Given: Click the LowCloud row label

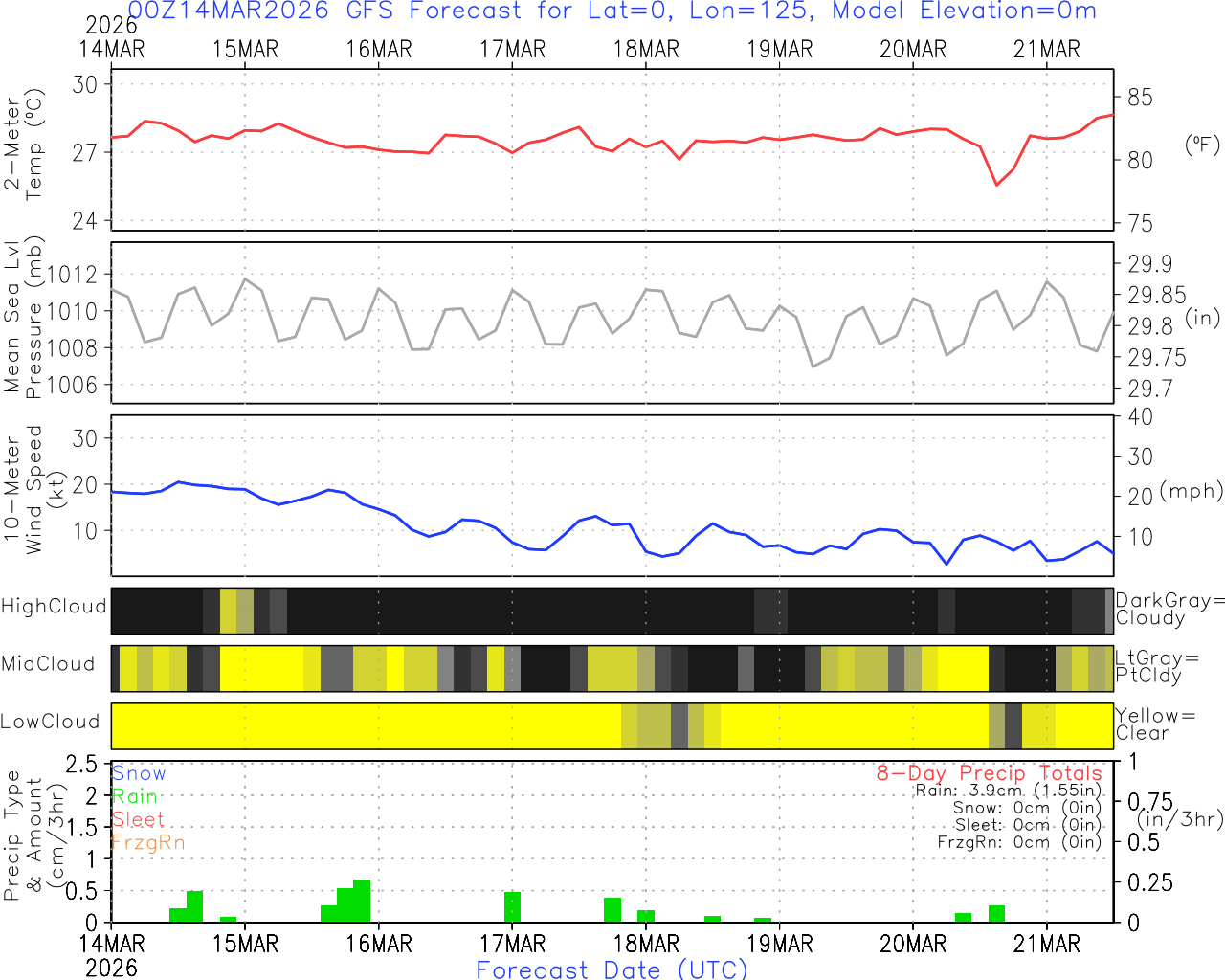Looking at the screenshot, I should point(50,722).
